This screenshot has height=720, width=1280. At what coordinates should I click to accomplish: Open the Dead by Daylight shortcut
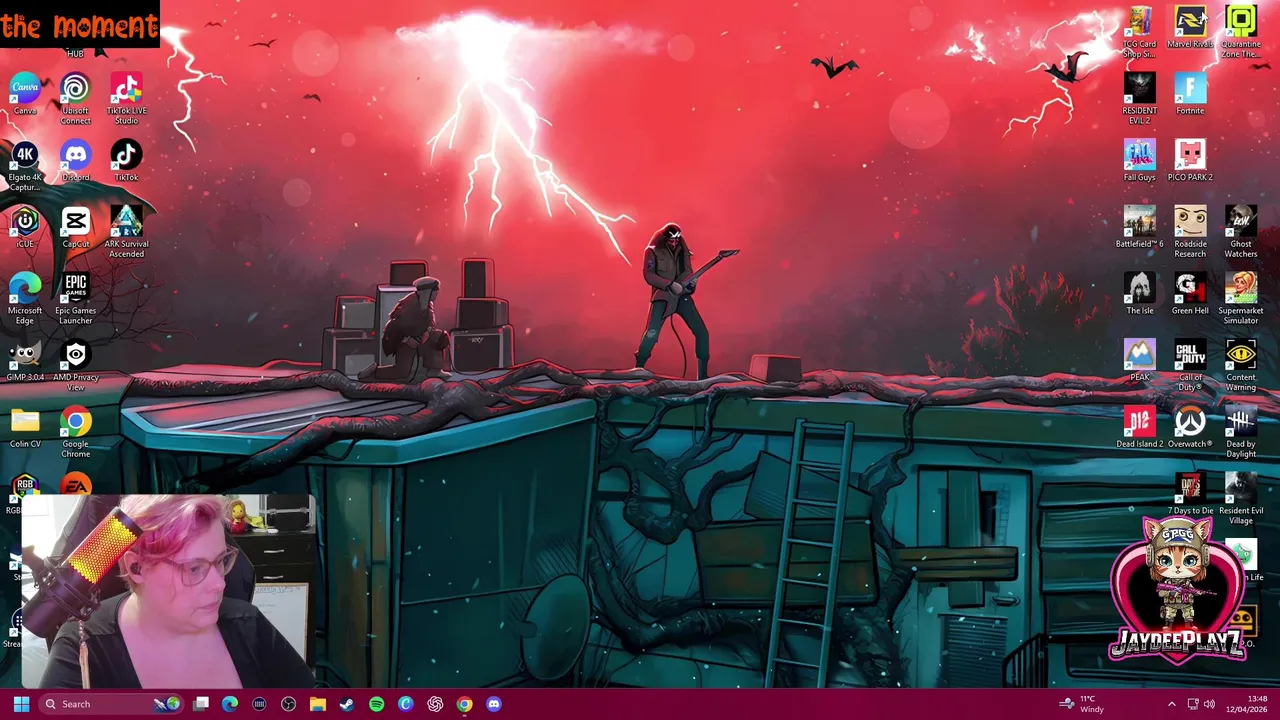1241,432
